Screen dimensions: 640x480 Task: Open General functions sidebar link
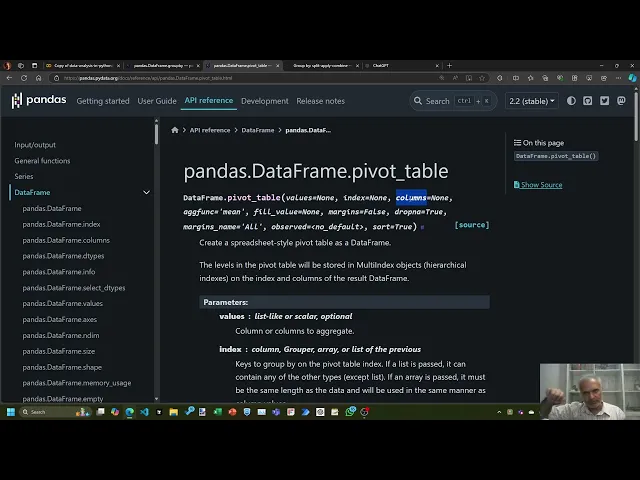tap(42, 161)
